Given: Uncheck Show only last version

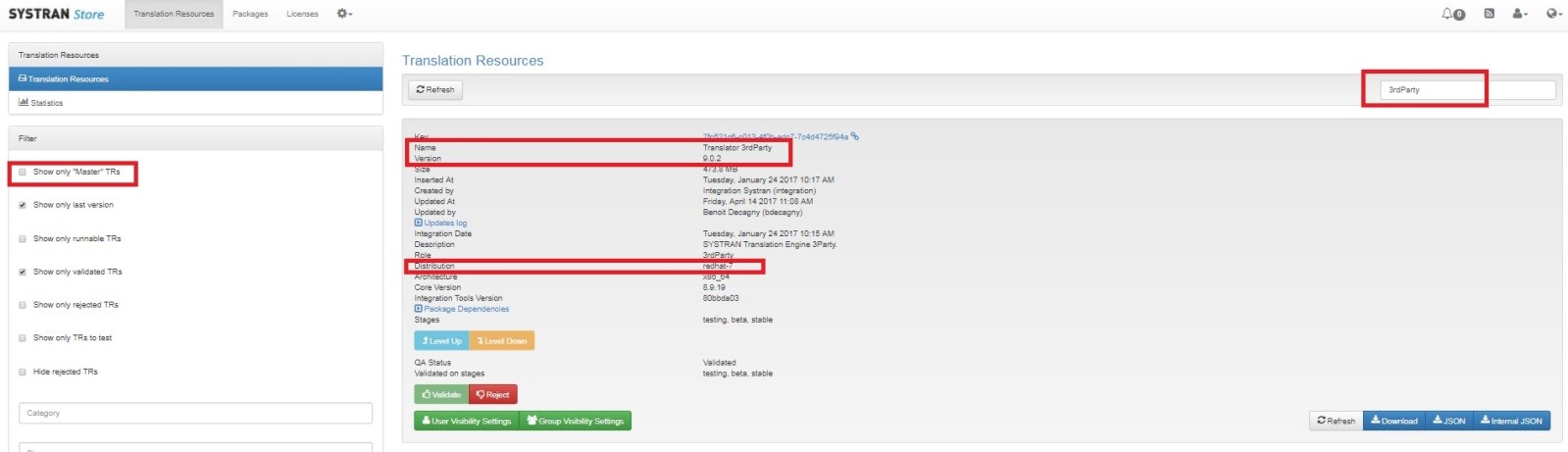Looking at the screenshot, I should tap(23, 205).
